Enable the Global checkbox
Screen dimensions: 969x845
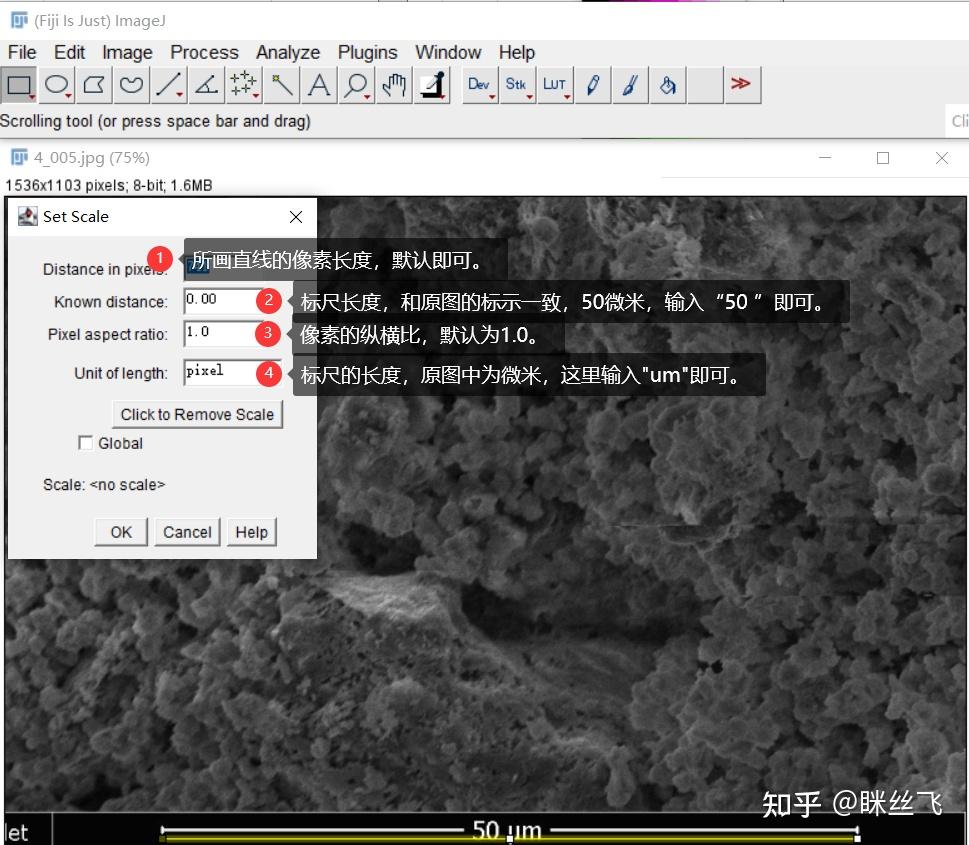coord(85,443)
